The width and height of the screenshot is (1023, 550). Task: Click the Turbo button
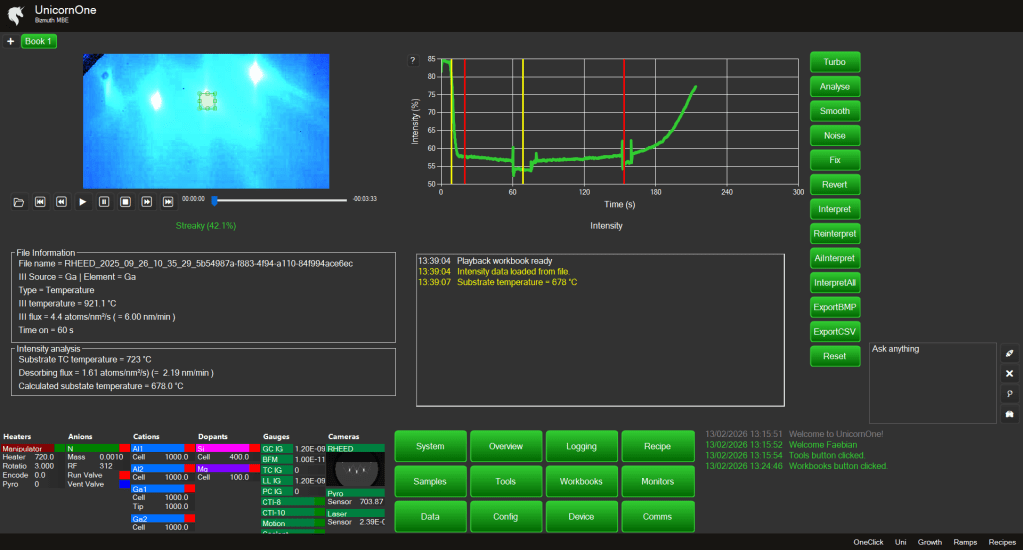(x=834, y=62)
